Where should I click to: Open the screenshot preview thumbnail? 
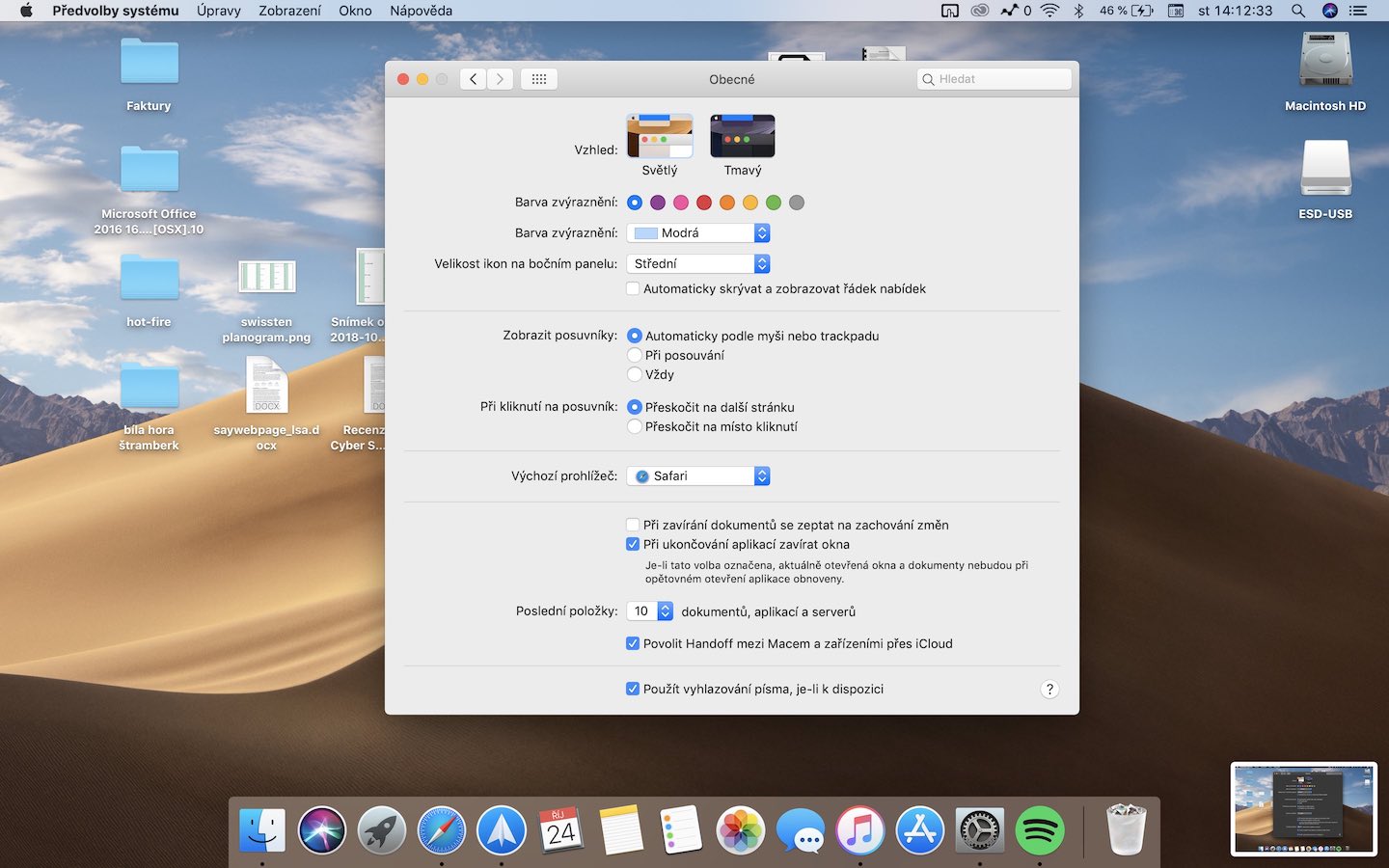pyautogui.click(x=1303, y=808)
